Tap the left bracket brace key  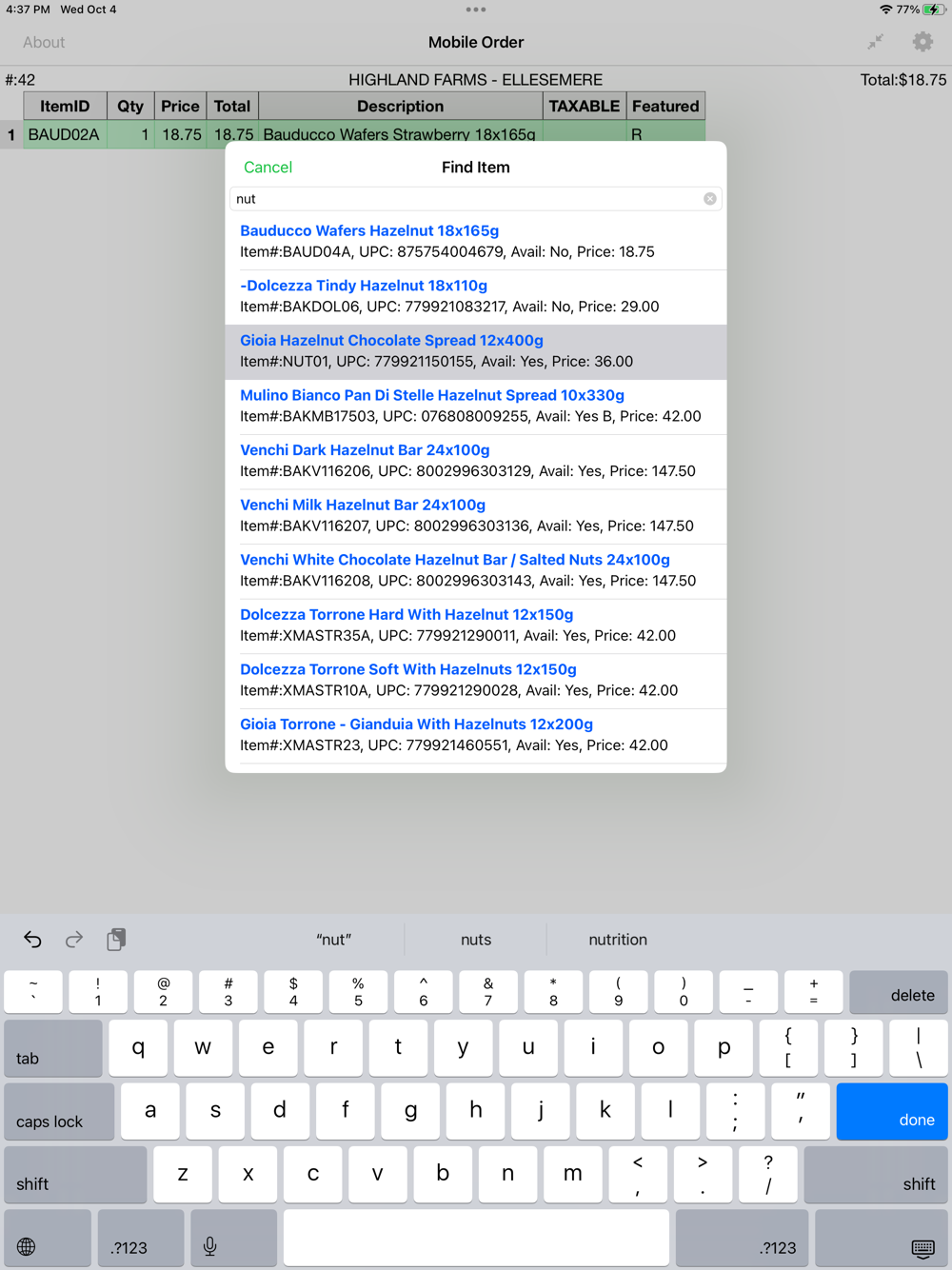[788, 1048]
